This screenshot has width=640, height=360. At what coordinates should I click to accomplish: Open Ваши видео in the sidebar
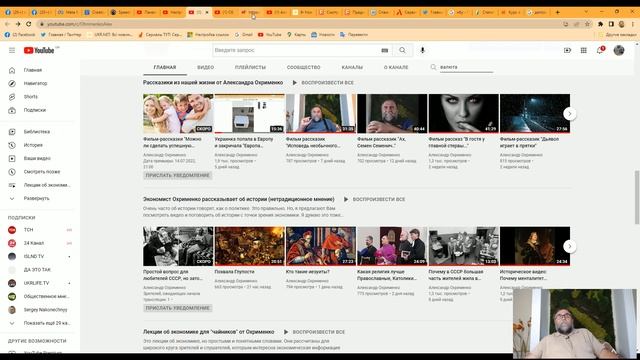(x=38, y=158)
